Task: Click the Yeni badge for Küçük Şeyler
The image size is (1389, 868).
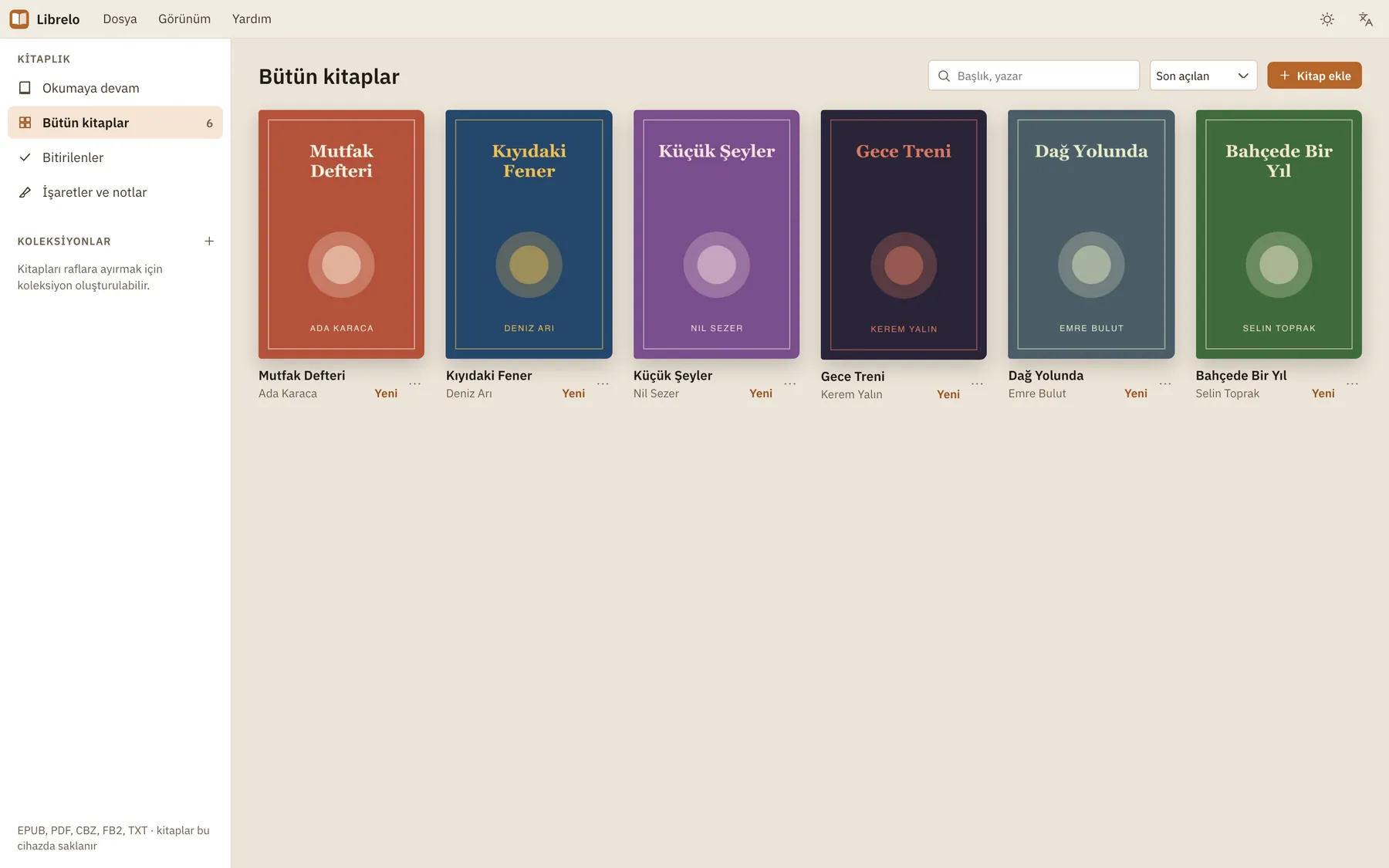Action: point(761,393)
